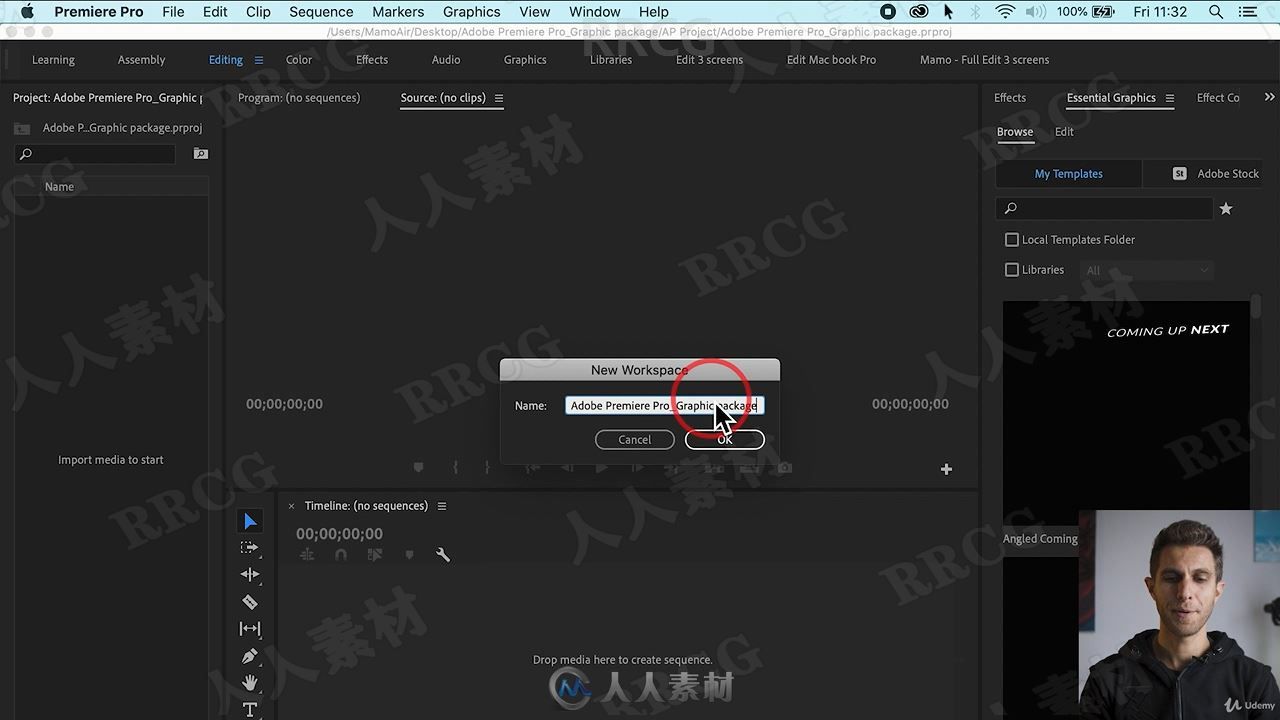The image size is (1280, 720).
Task: Open Timeline display settings wrench
Action: coord(443,555)
